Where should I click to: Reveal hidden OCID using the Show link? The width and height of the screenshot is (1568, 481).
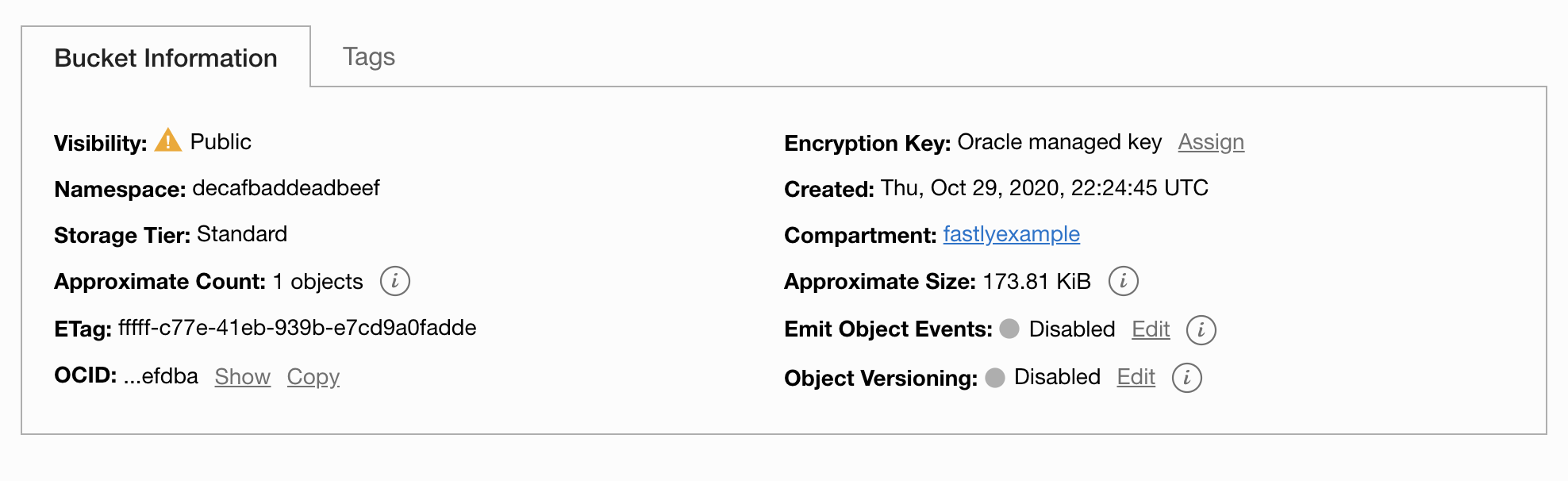[x=242, y=377]
